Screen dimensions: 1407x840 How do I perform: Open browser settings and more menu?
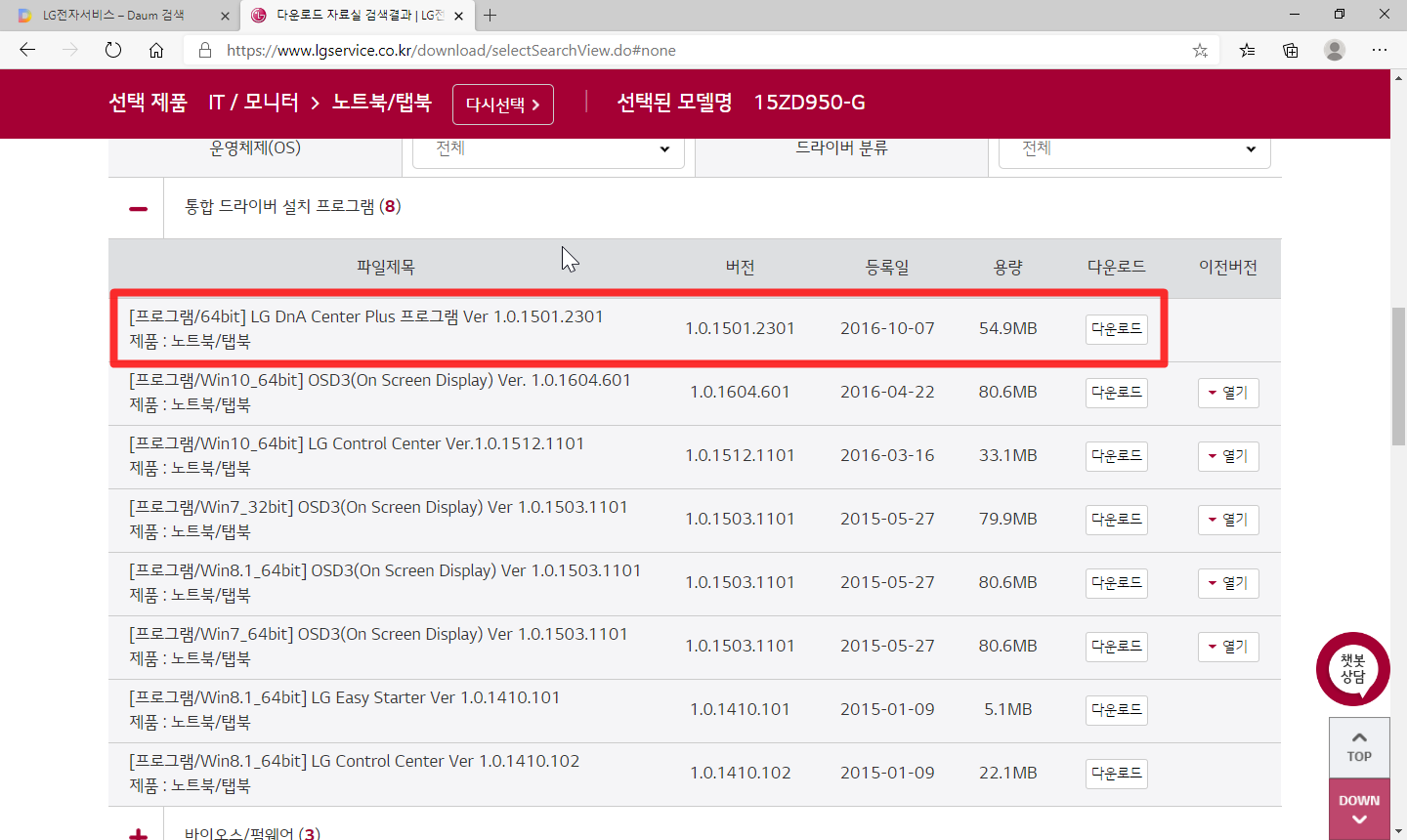tap(1380, 50)
